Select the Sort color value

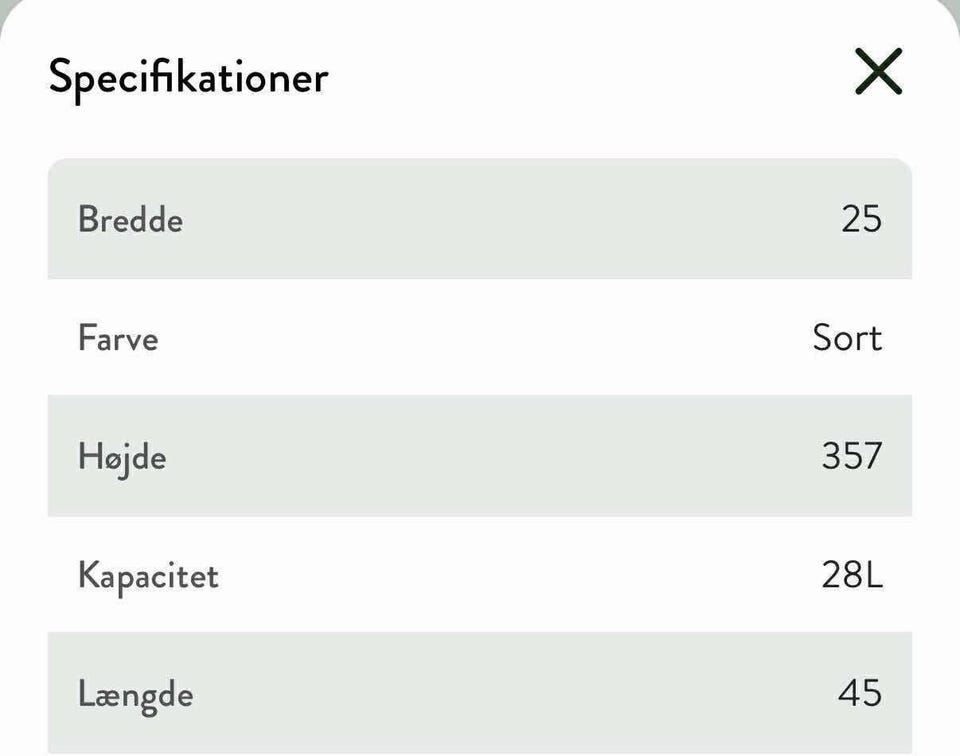(847, 338)
